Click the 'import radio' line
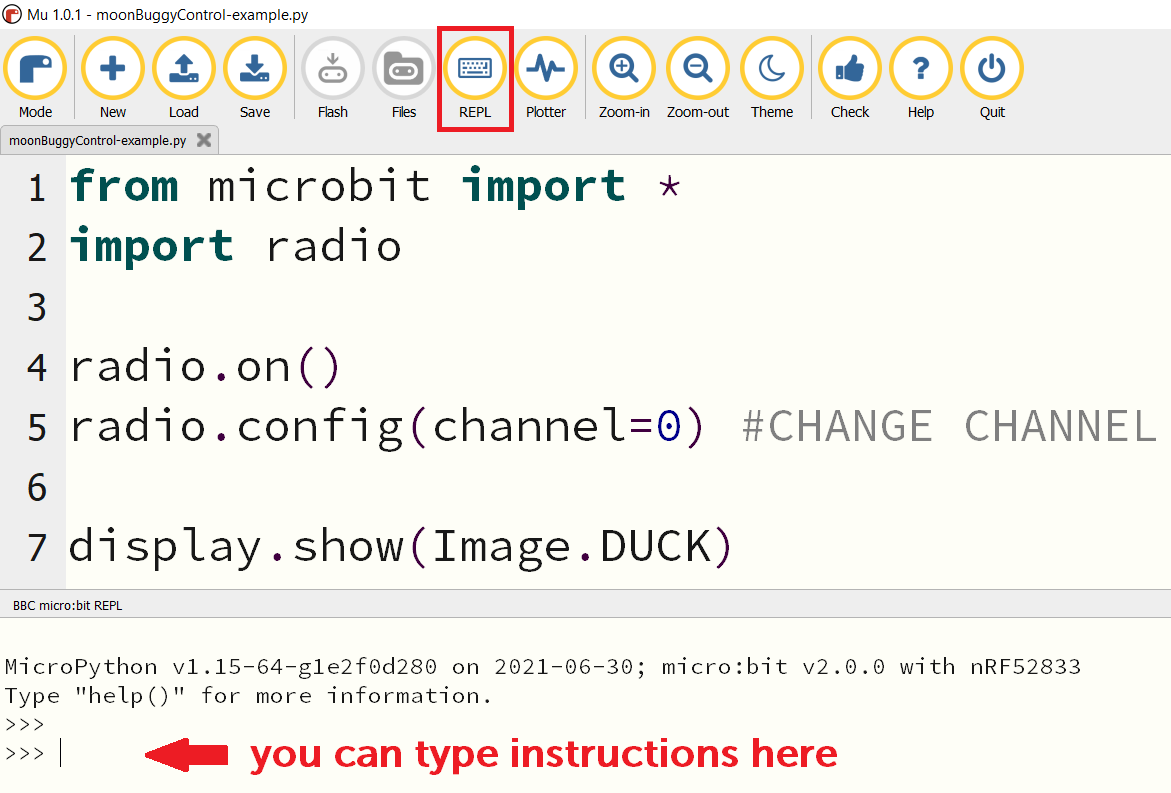The image size is (1171, 793). click(236, 246)
